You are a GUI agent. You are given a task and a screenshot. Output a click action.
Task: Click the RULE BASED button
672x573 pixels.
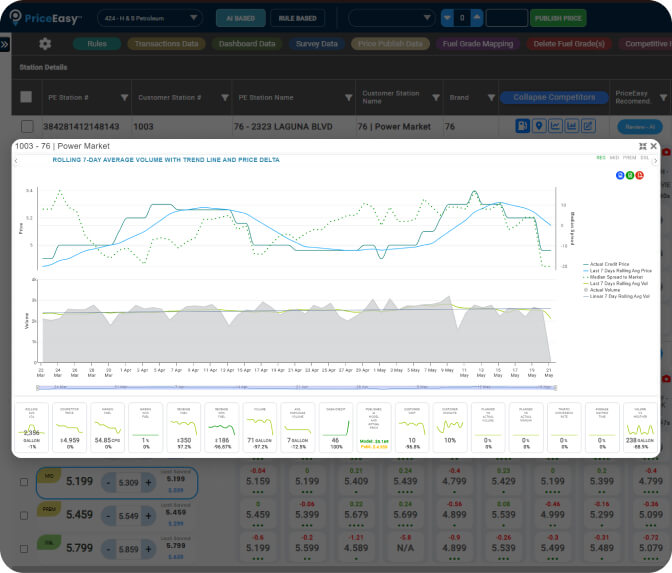(297, 18)
